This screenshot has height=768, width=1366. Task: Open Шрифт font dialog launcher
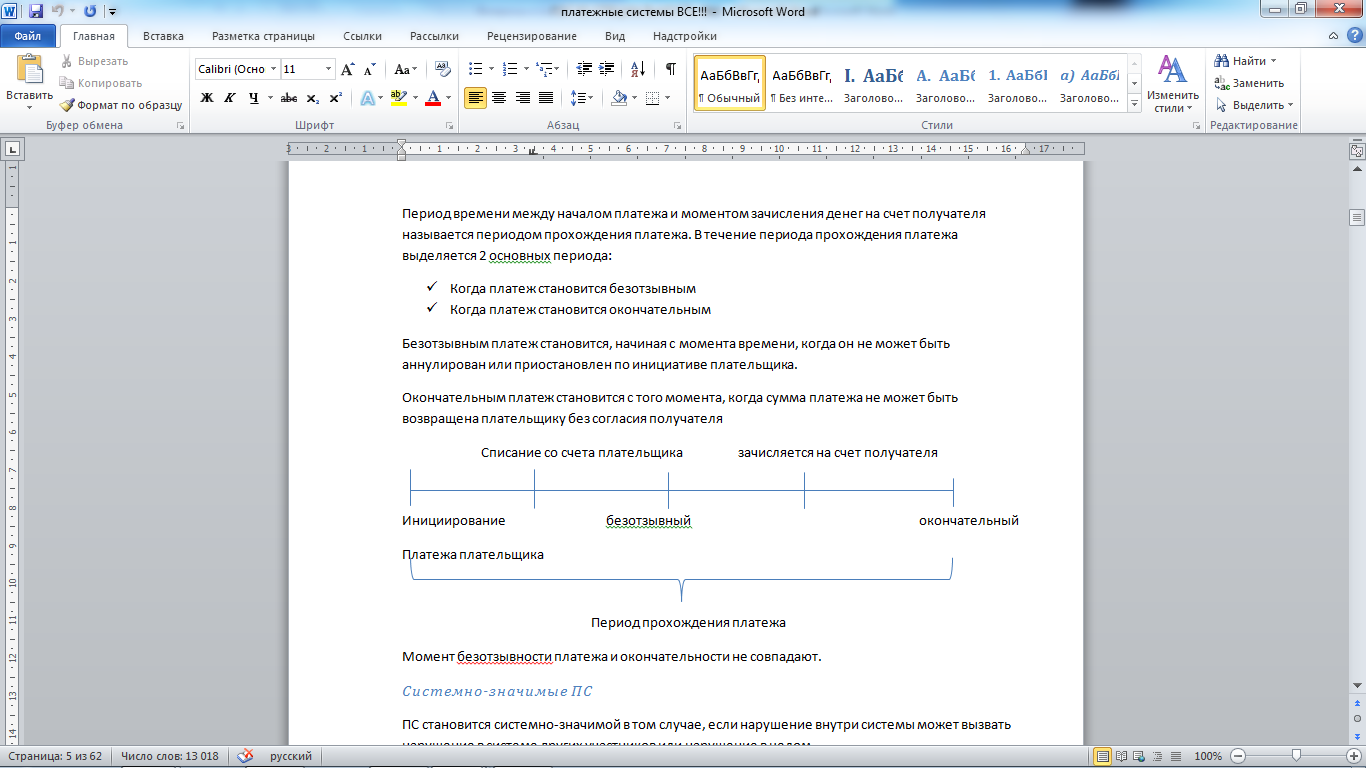coord(449,126)
